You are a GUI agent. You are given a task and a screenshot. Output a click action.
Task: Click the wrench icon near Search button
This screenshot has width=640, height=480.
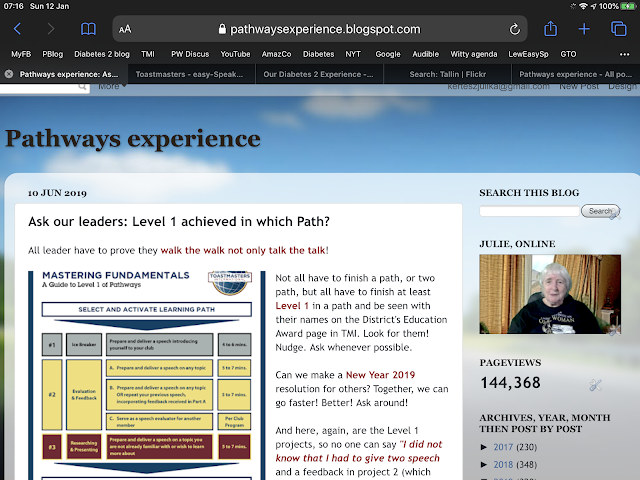coord(614,215)
